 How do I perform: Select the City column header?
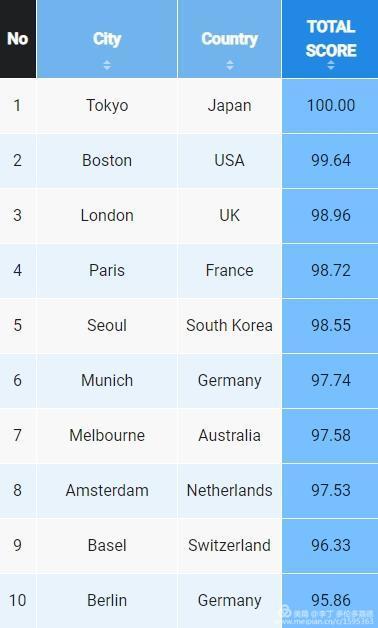pos(107,39)
